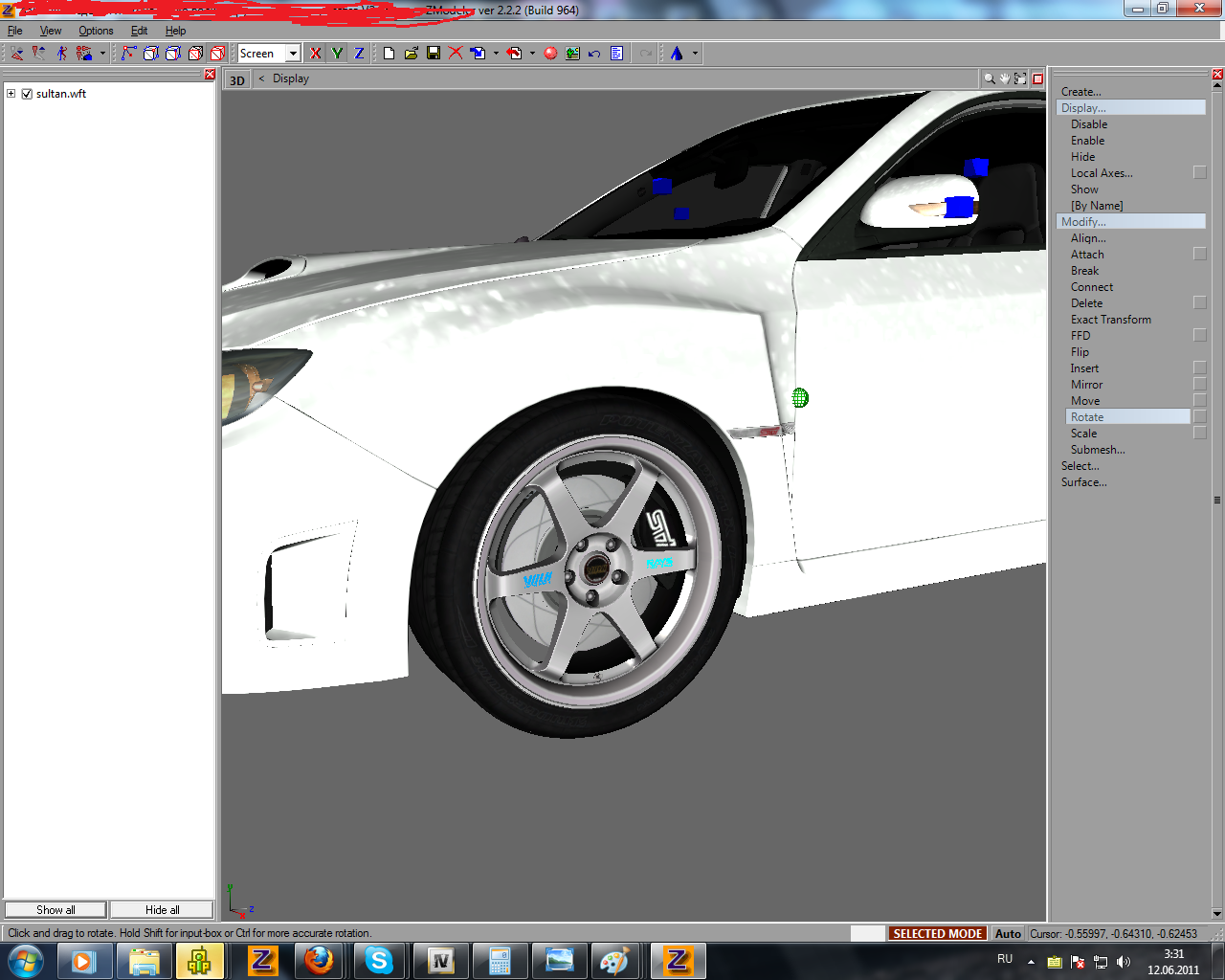The width and height of the screenshot is (1225, 980).
Task: Open the Options menu
Action: 96,31
